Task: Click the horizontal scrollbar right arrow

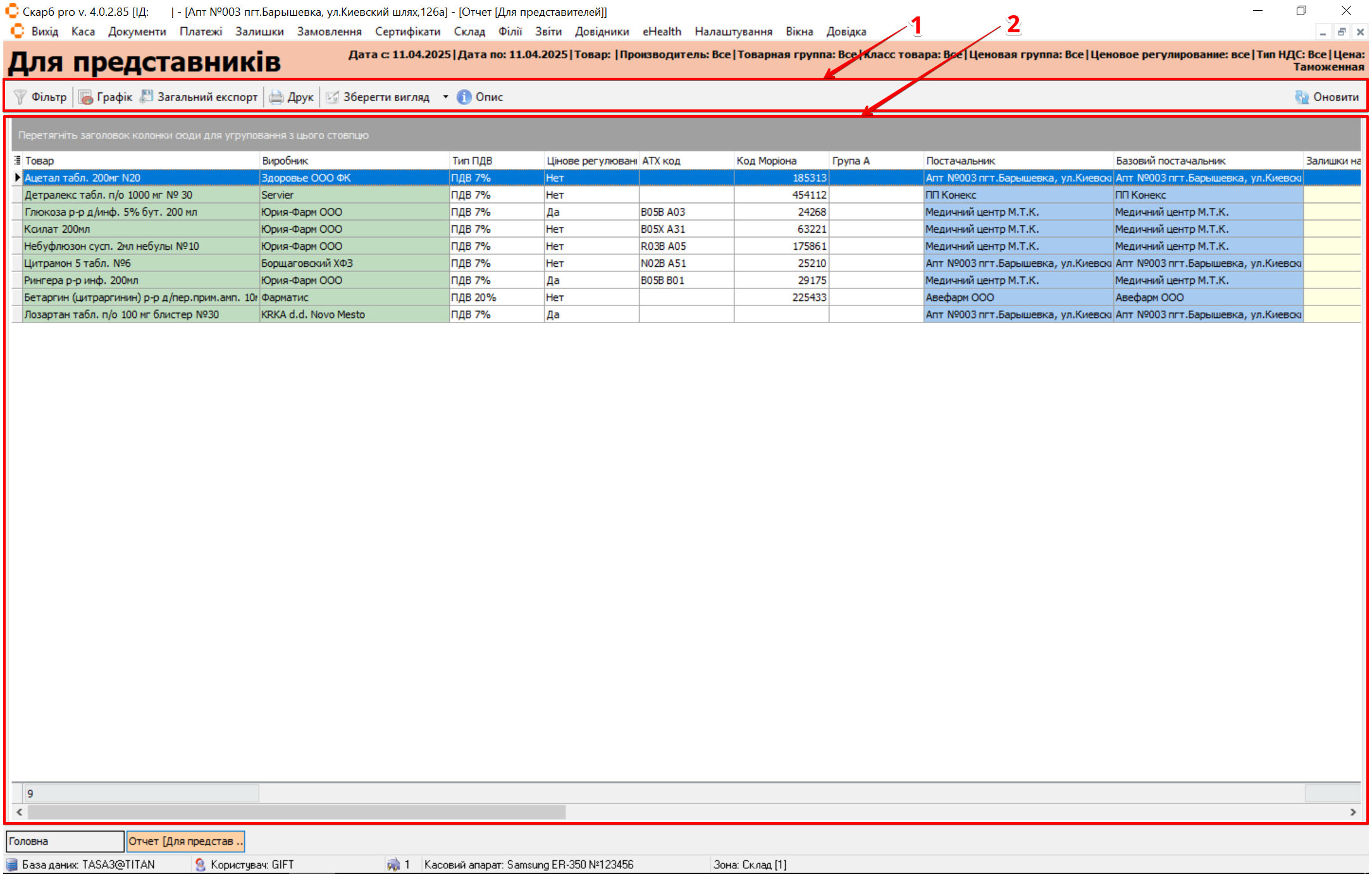Action: click(x=1353, y=812)
